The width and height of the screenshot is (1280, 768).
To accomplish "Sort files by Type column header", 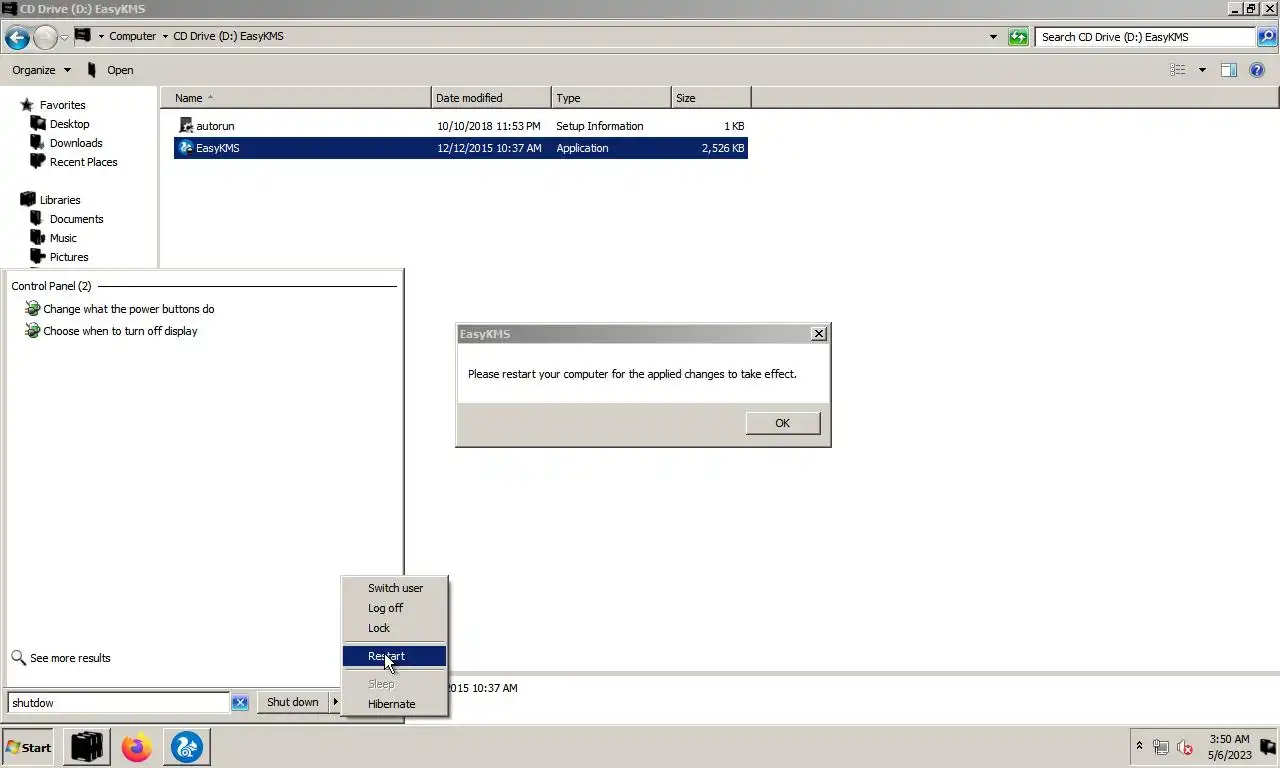I will tap(611, 98).
